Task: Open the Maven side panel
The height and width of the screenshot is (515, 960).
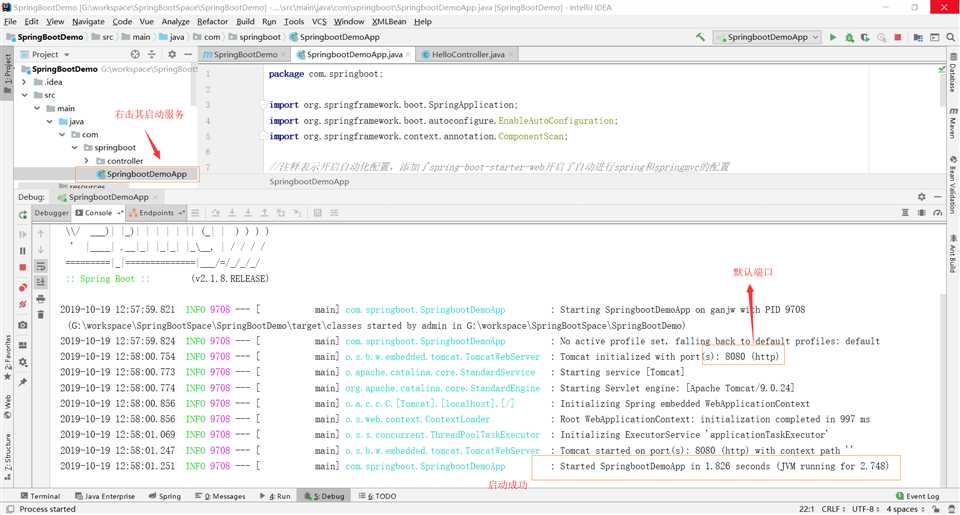Action: click(x=953, y=123)
